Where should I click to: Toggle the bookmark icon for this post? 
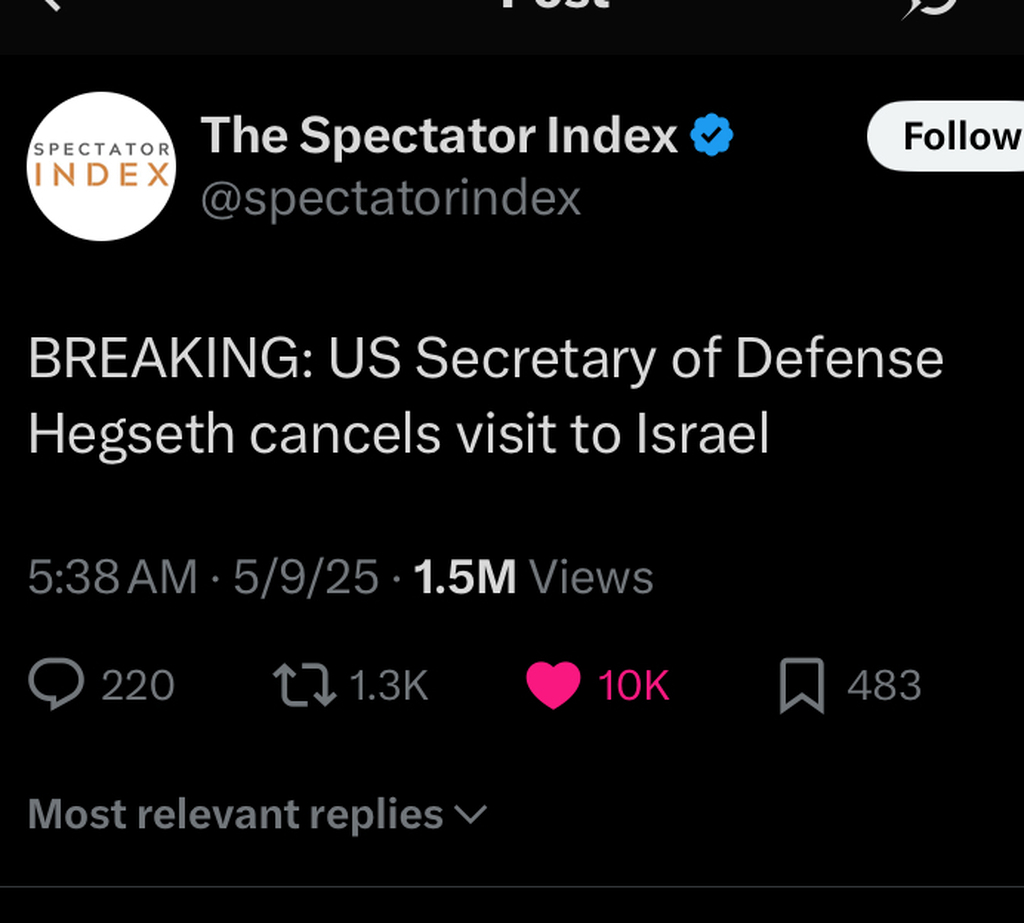pyautogui.click(x=801, y=686)
